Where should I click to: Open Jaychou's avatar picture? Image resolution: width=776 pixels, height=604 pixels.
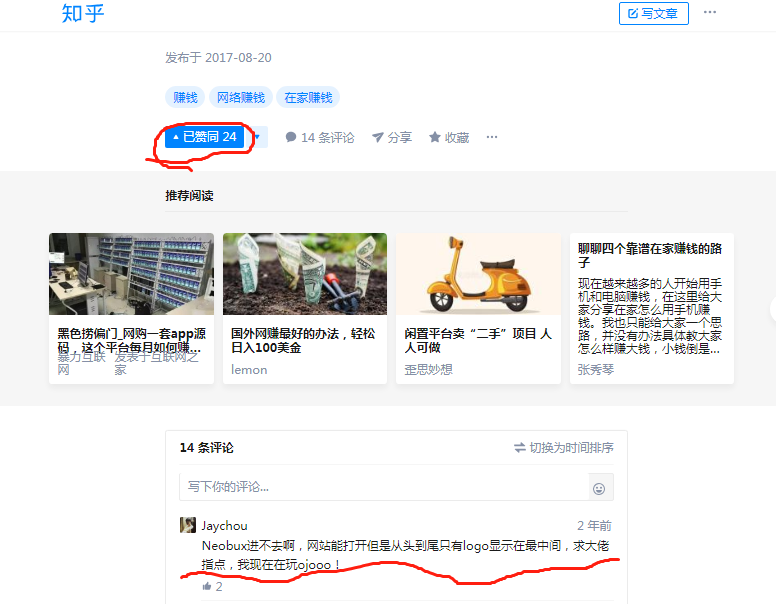tap(188, 525)
